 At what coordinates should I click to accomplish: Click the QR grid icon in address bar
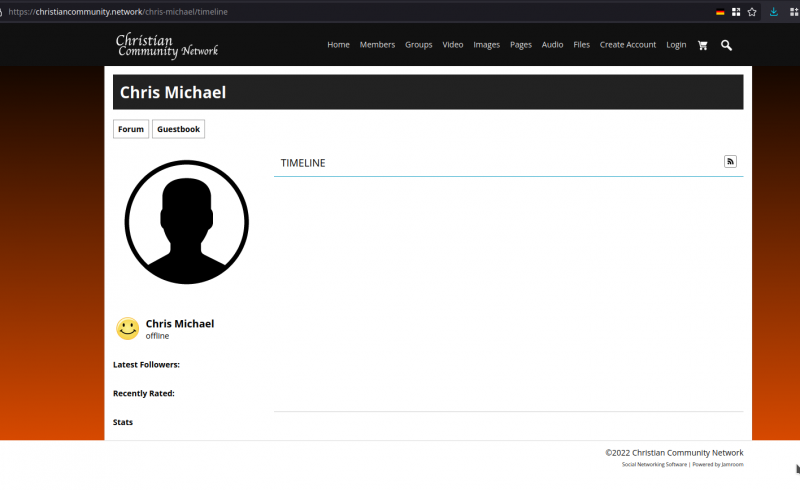(x=736, y=12)
